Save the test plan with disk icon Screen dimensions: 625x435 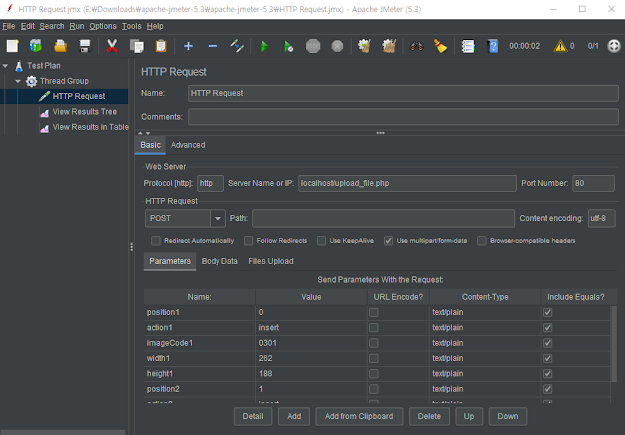pyautogui.click(x=85, y=46)
